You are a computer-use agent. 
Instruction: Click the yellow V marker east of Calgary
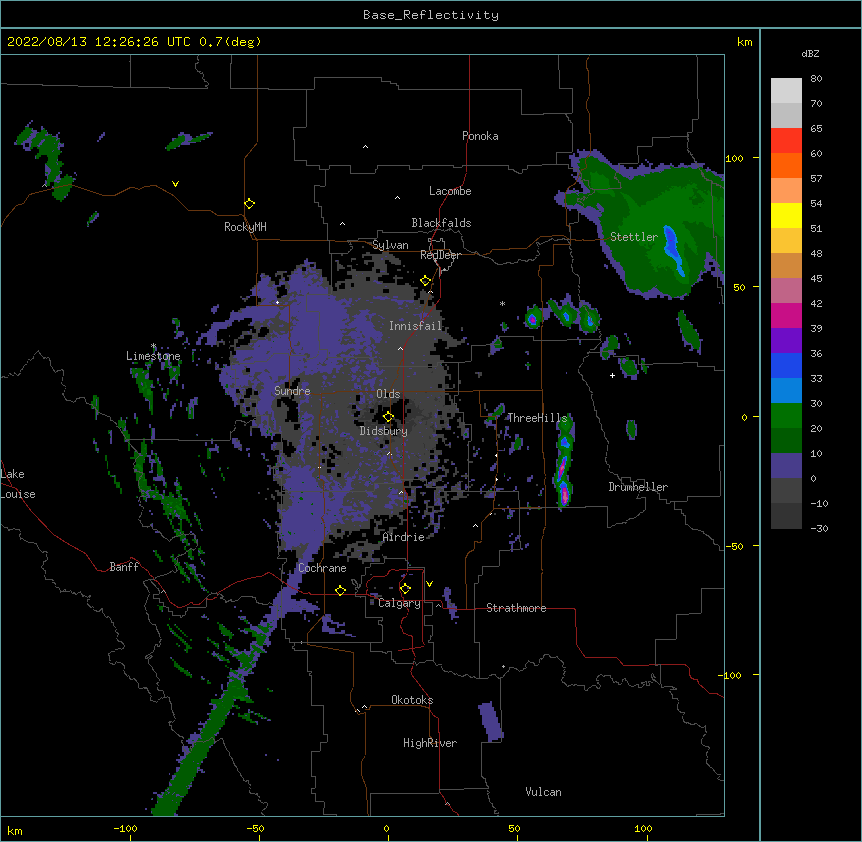(429, 584)
